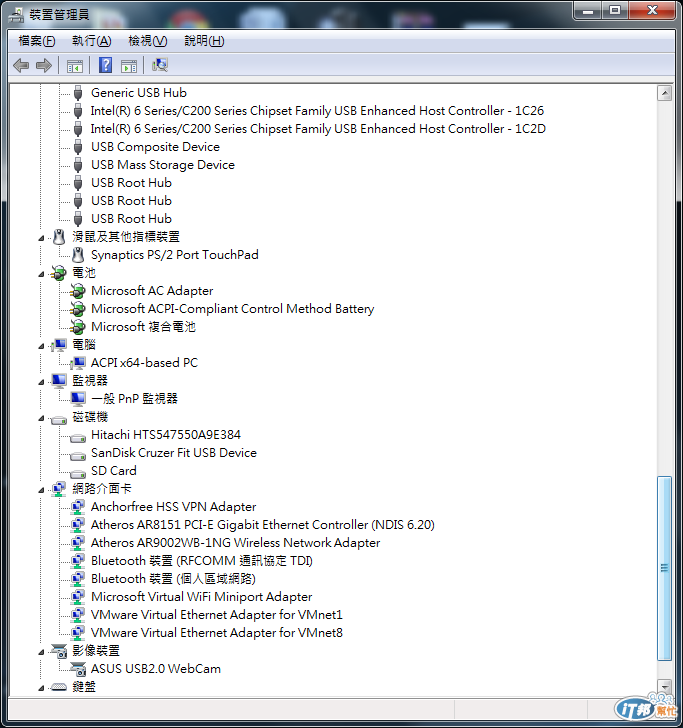The image size is (683, 728).
Task: Click Scan for hardware changes toolbar icon
Action: tap(160, 65)
